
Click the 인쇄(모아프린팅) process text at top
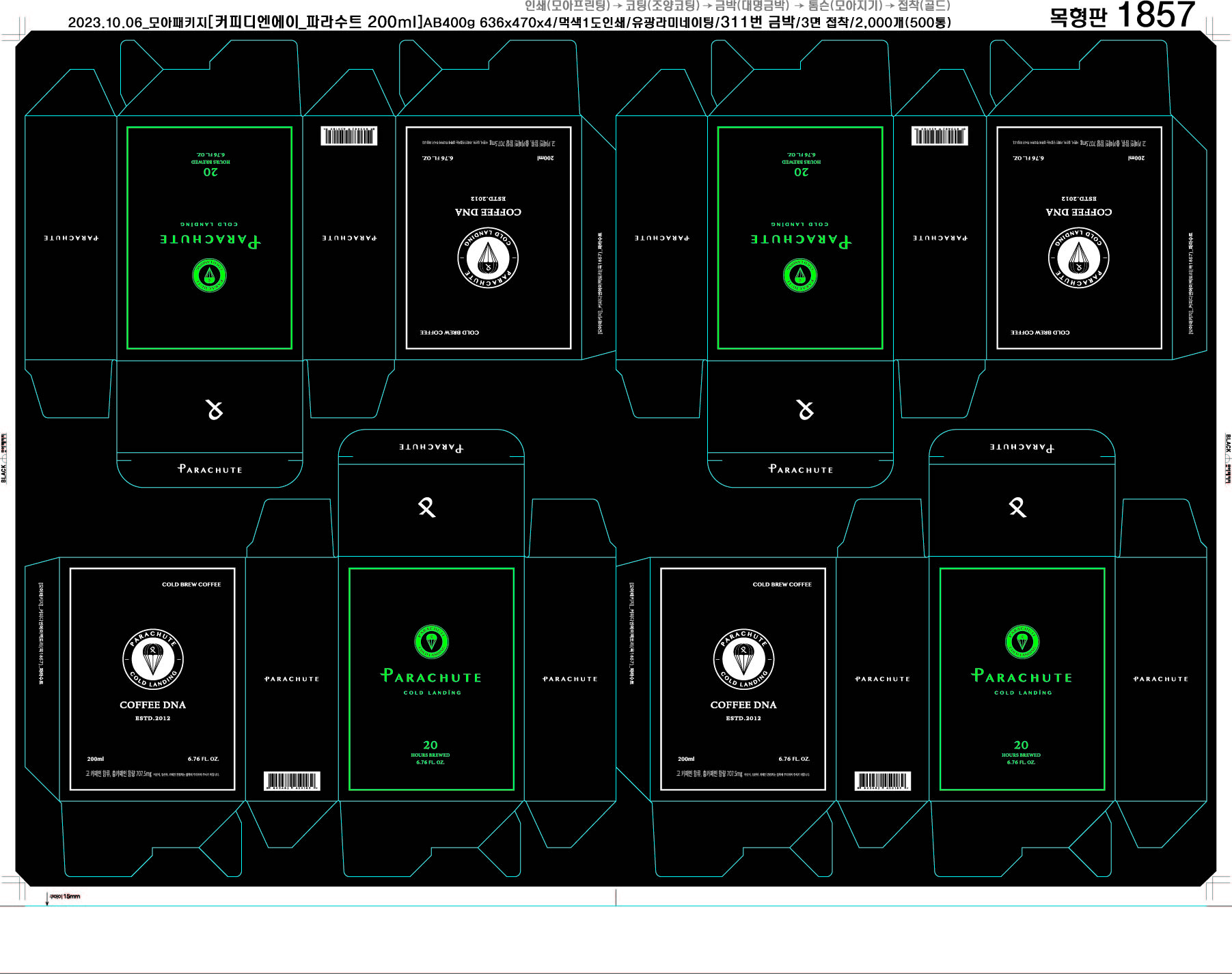[x=567, y=5]
